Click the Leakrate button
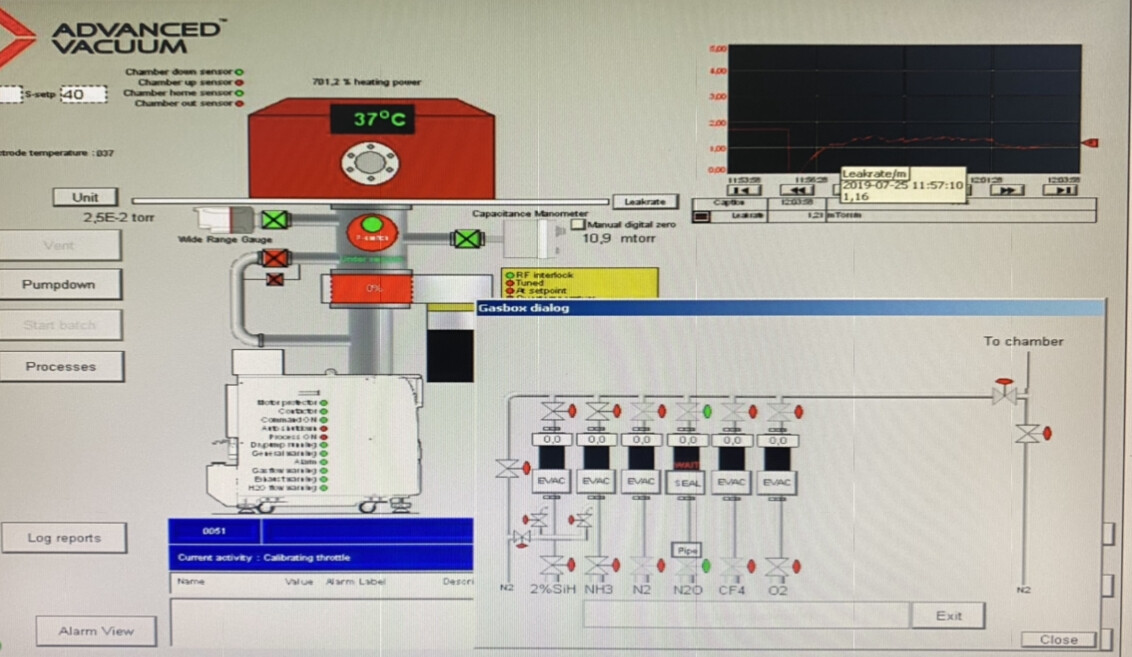This screenshot has width=1132, height=657. pyautogui.click(x=645, y=201)
